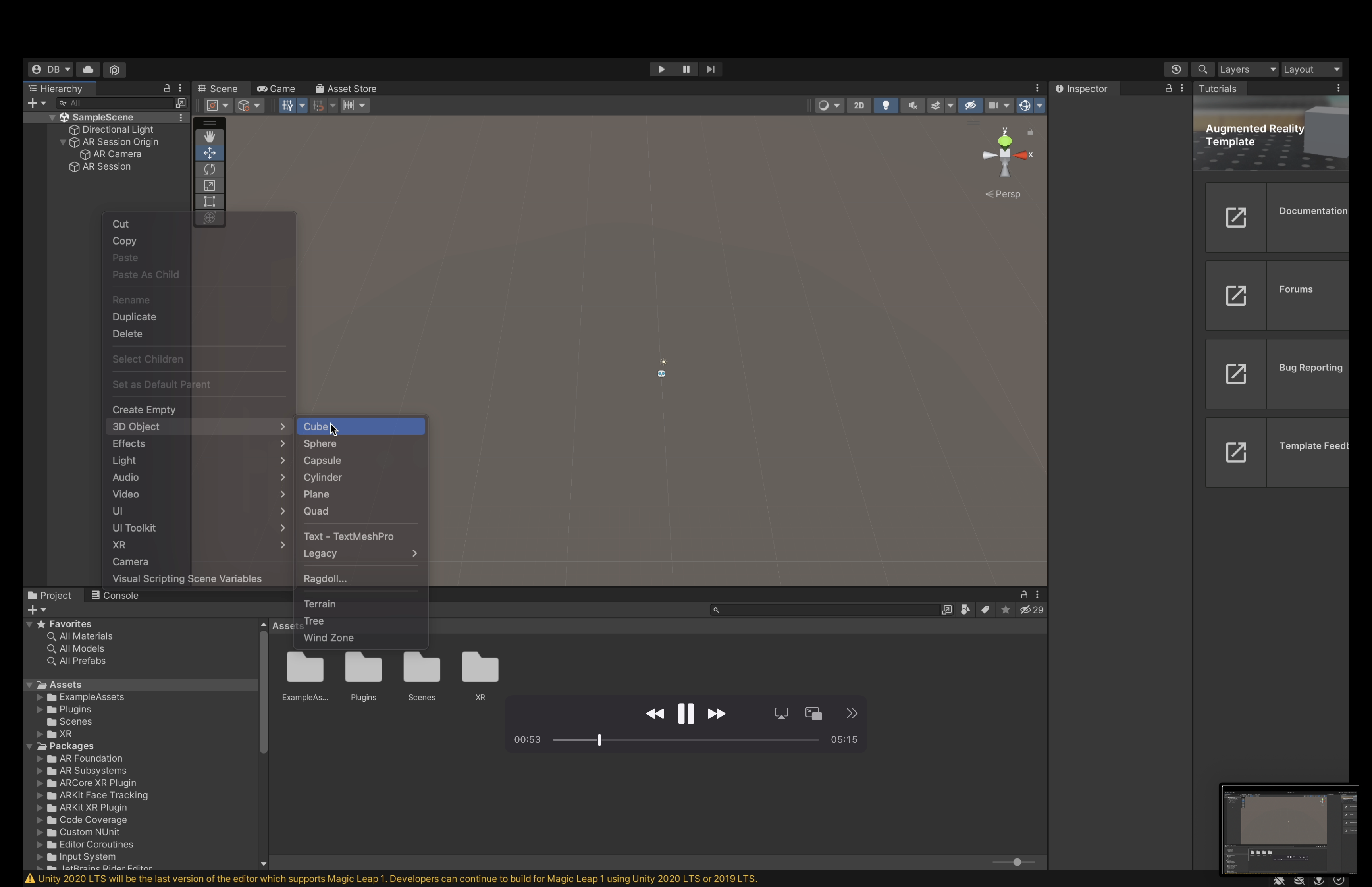Image resolution: width=1372 pixels, height=887 pixels.
Task: Click the cloud services icon
Action: tap(87, 69)
